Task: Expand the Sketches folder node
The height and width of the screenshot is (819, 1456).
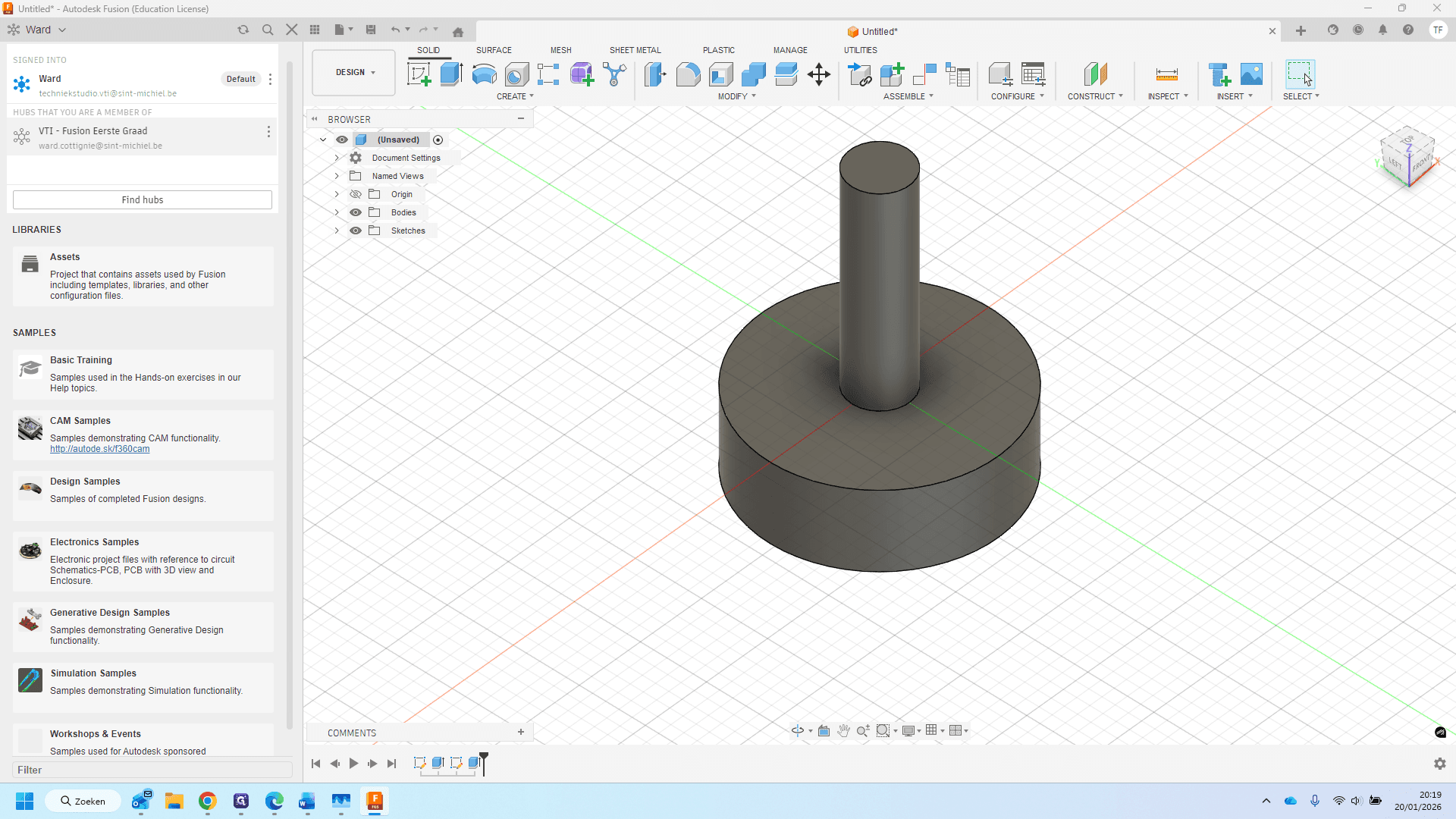Action: point(337,231)
